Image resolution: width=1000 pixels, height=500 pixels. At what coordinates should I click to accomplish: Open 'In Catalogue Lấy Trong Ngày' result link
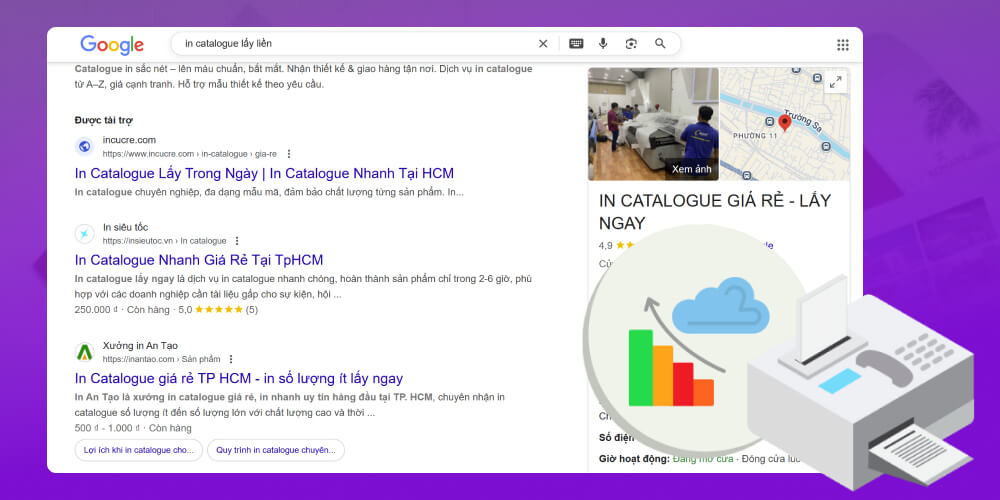(264, 173)
